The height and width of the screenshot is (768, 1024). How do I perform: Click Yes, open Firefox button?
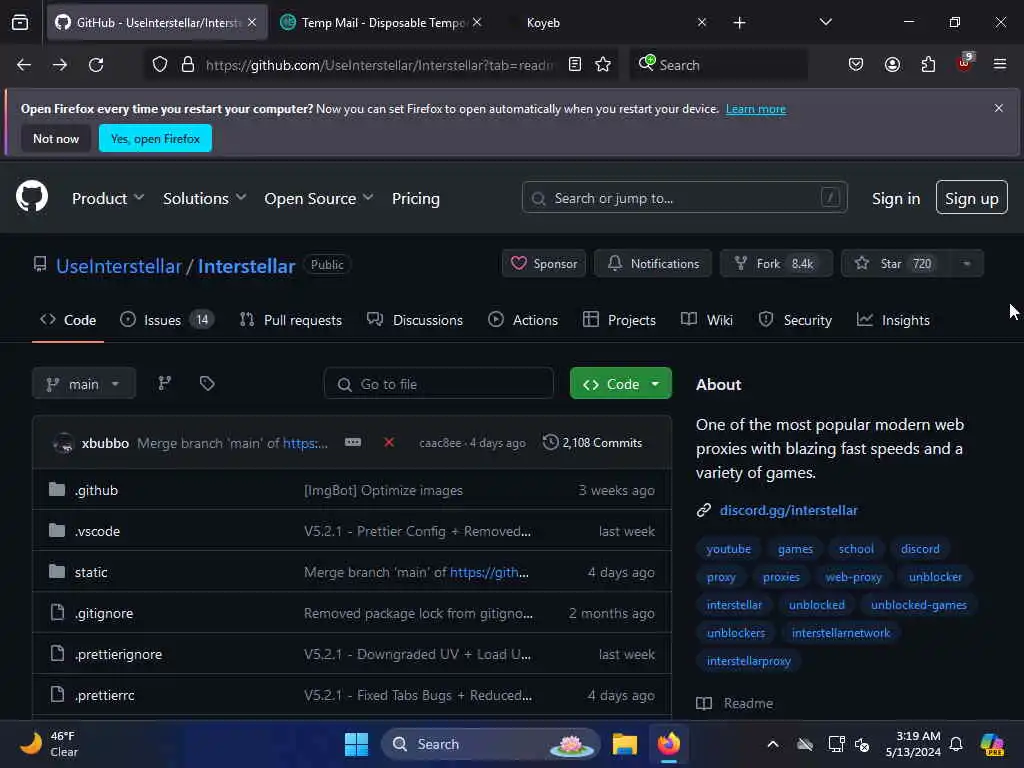[x=155, y=138]
